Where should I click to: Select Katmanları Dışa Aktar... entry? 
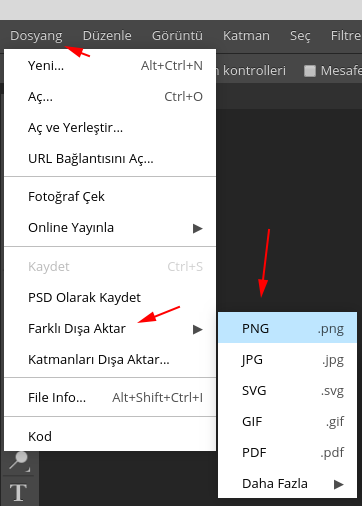point(110,360)
